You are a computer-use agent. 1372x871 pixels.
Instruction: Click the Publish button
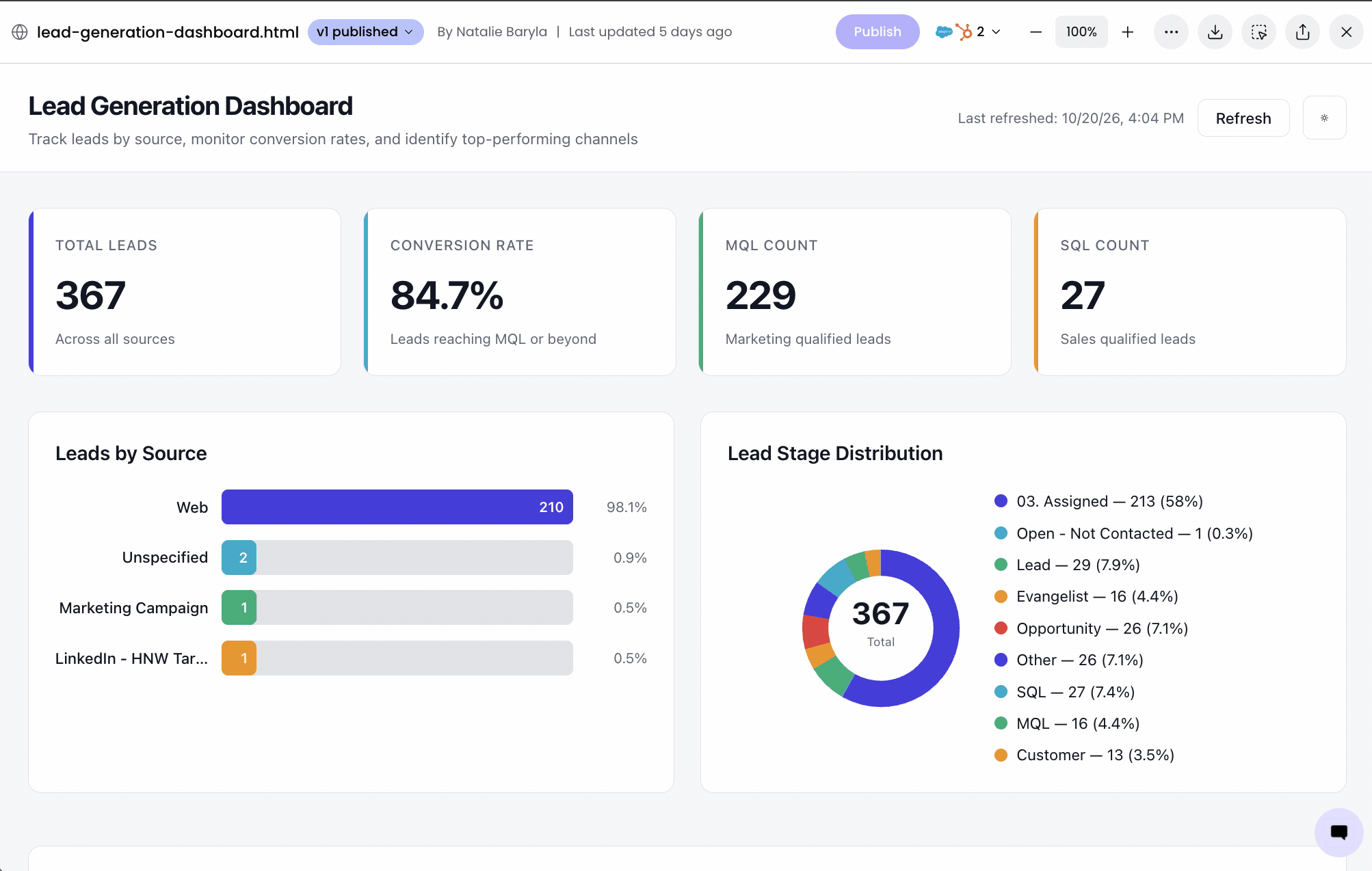pos(878,32)
